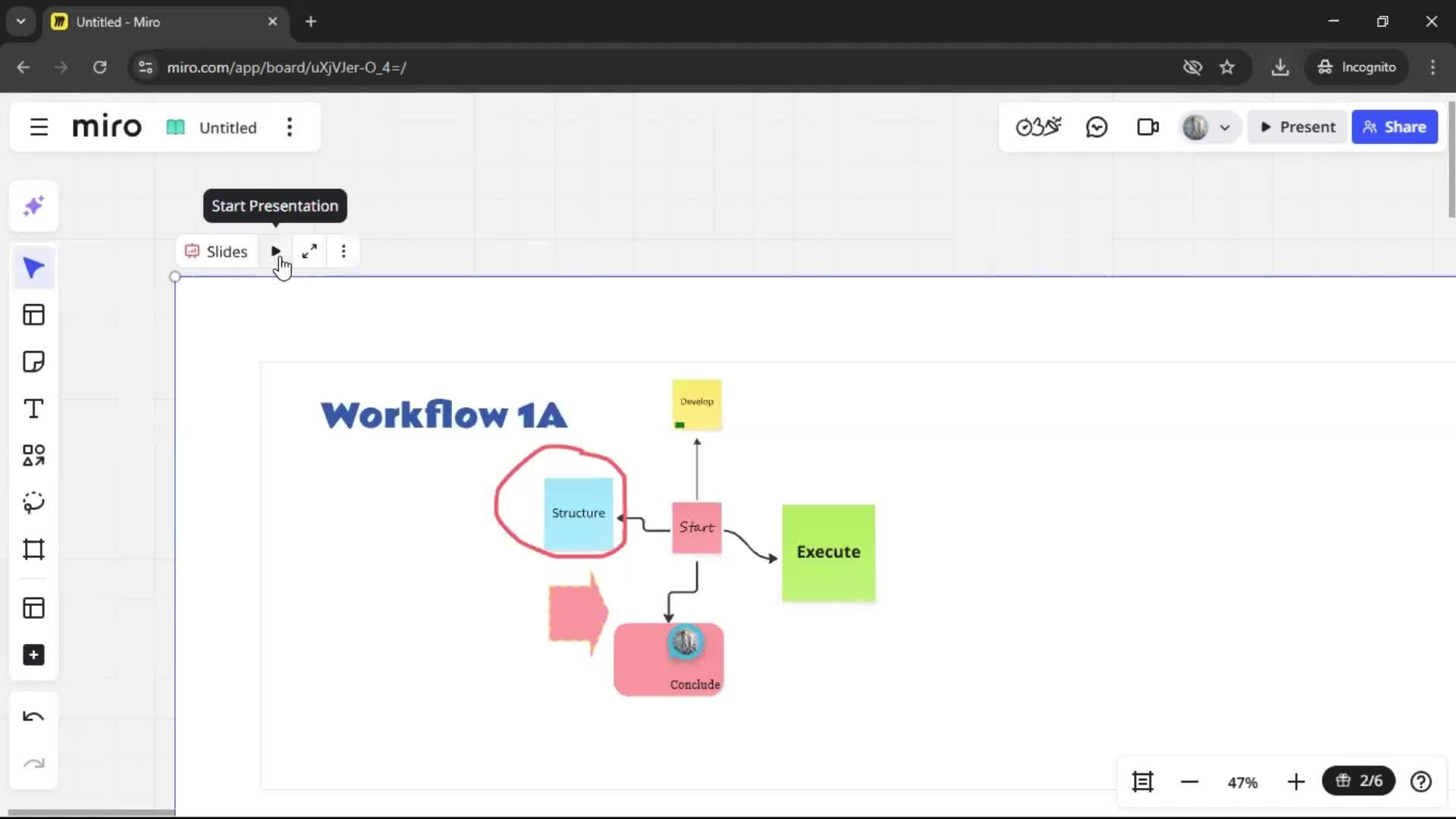The image size is (1456, 819).
Task: Rename the board titled Untitled
Action: tap(227, 127)
